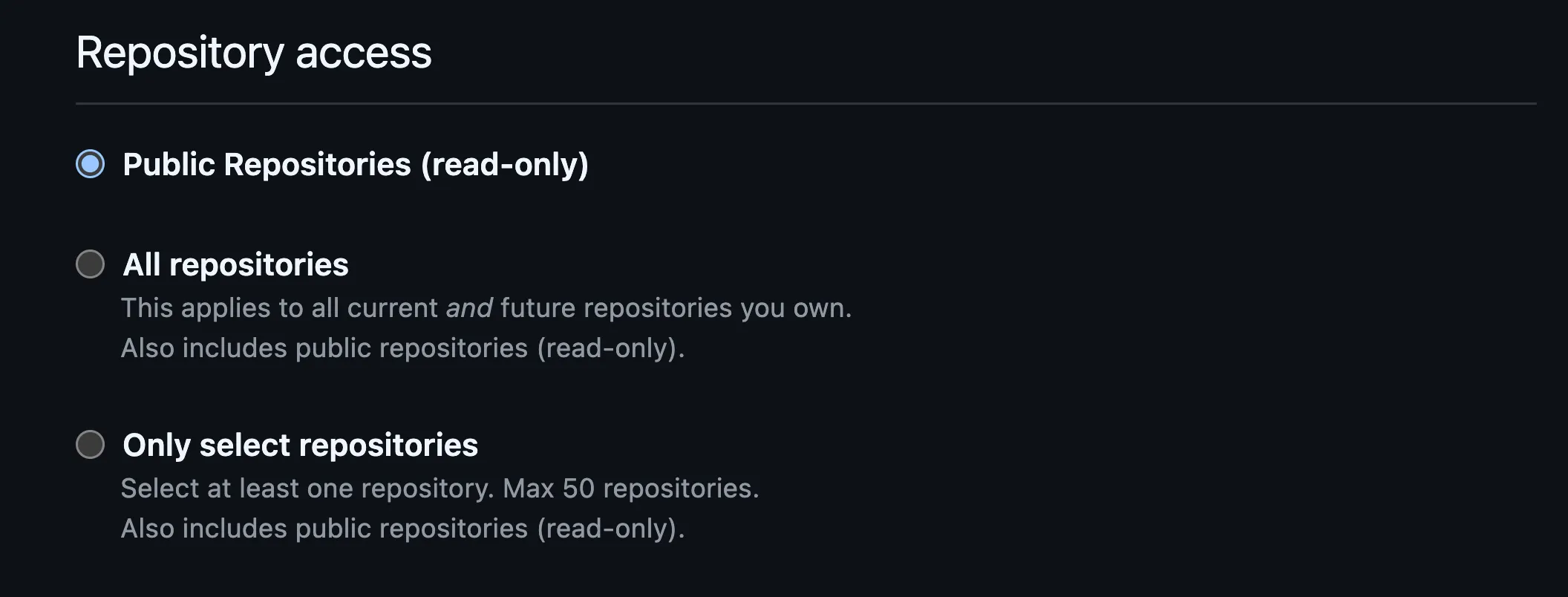Click "(read-only)" ending the All repositories description

coord(609,348)
